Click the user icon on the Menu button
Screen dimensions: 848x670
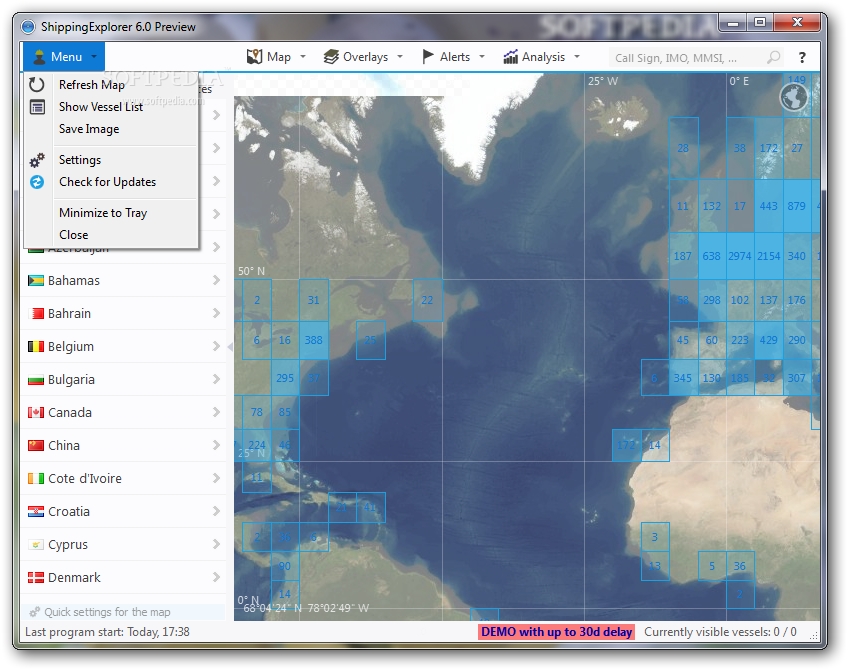click(39, 56)
